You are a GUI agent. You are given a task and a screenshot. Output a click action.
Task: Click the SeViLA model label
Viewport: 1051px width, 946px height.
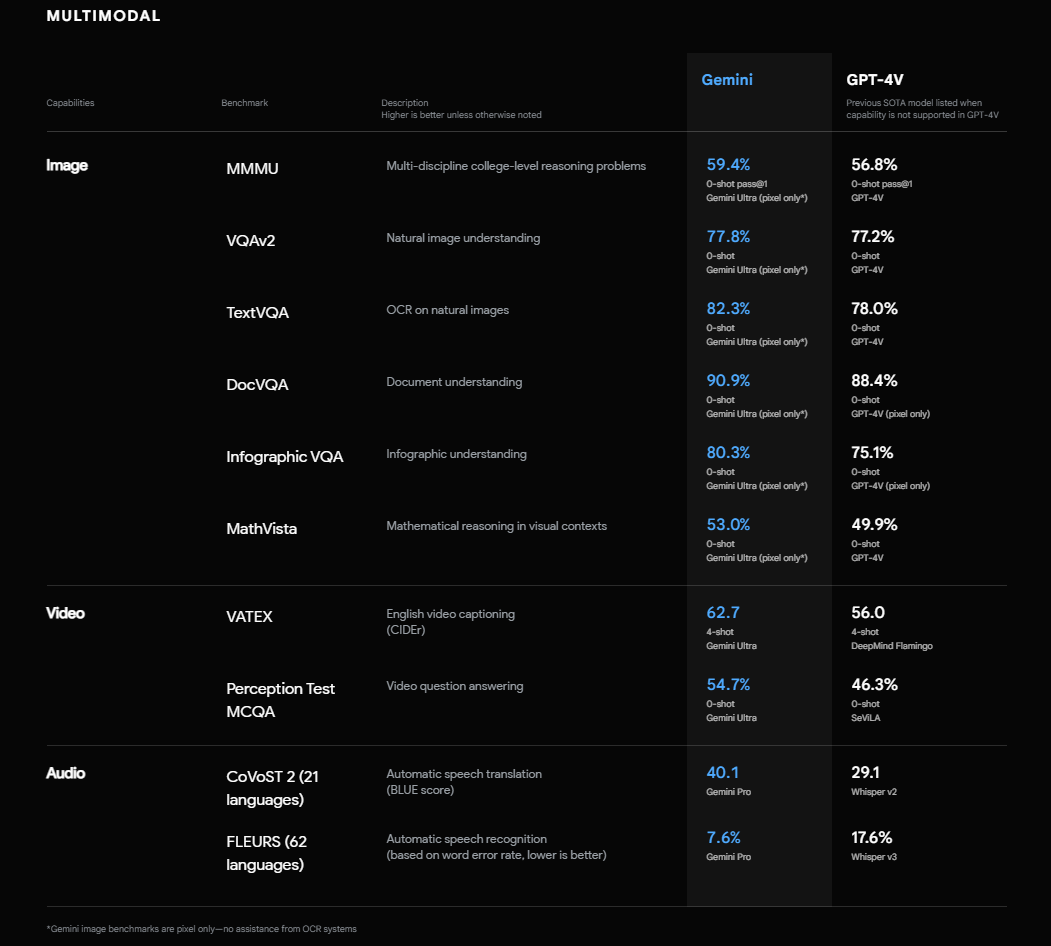tap(866, 717)
